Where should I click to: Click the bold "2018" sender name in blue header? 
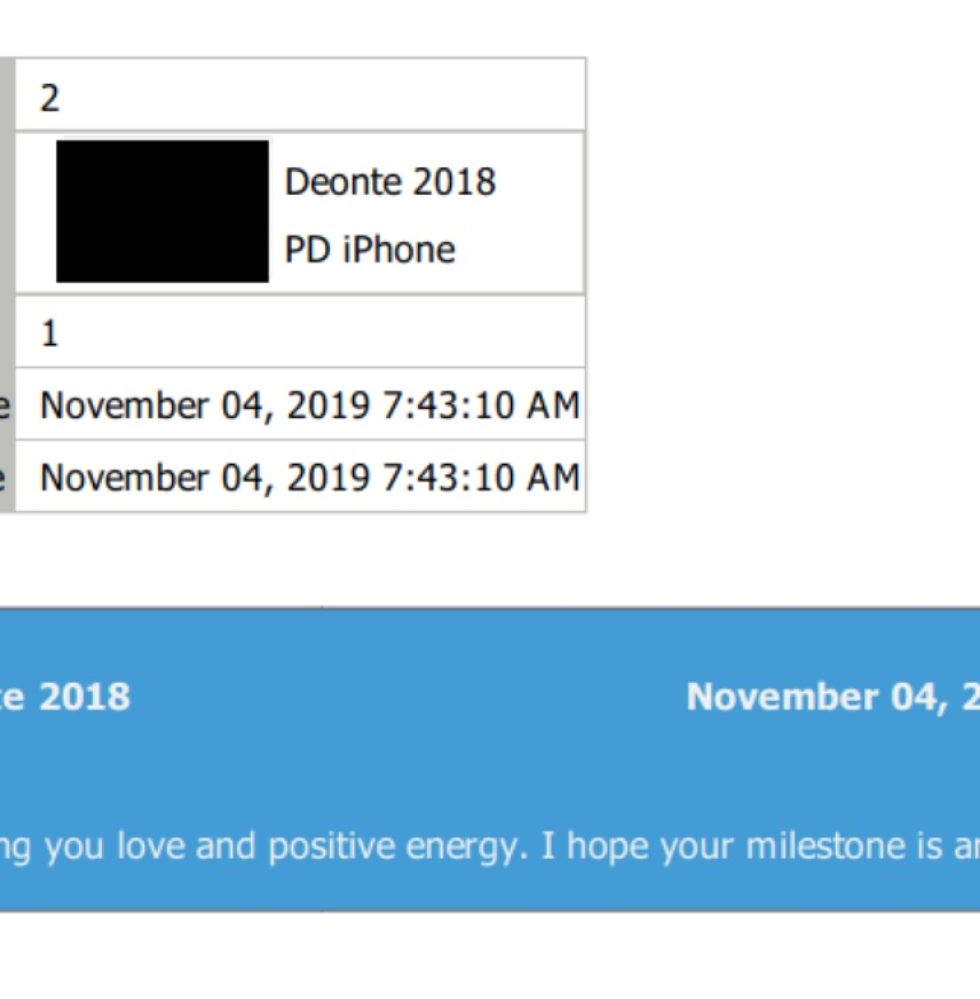[85, 696]
